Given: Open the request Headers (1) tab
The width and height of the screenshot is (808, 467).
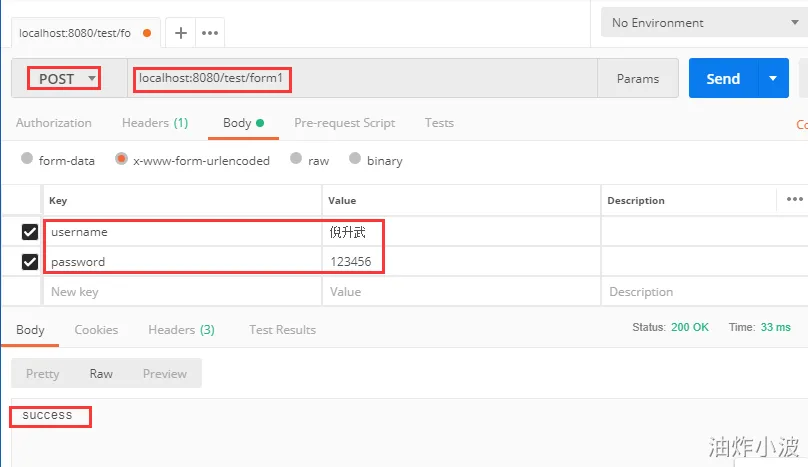Looking at the screenshot, I should tap(155, 123).
